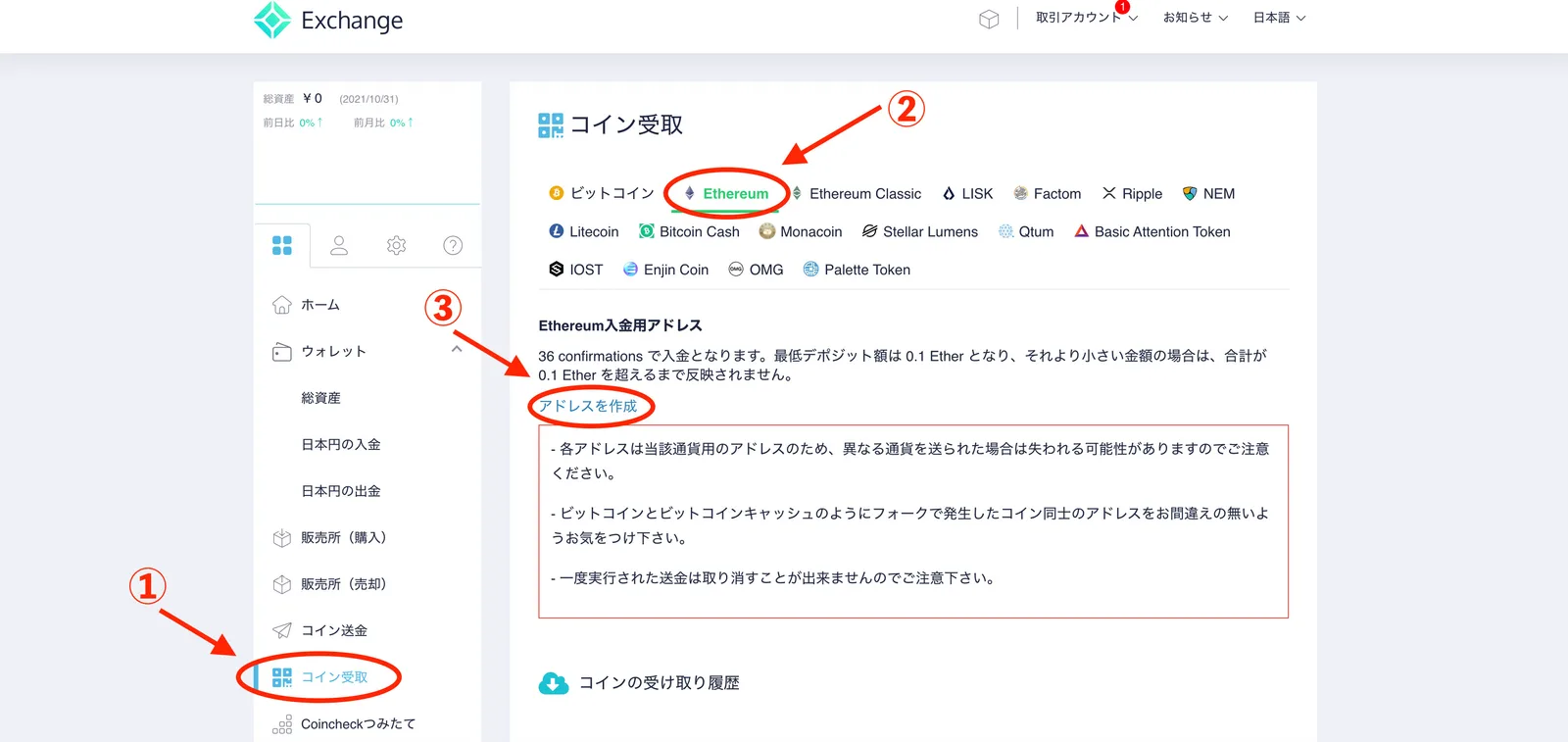This screenshot has height=742, width=1568.
Task: Open the settings gear tab icon
Action: coord(396,245)
